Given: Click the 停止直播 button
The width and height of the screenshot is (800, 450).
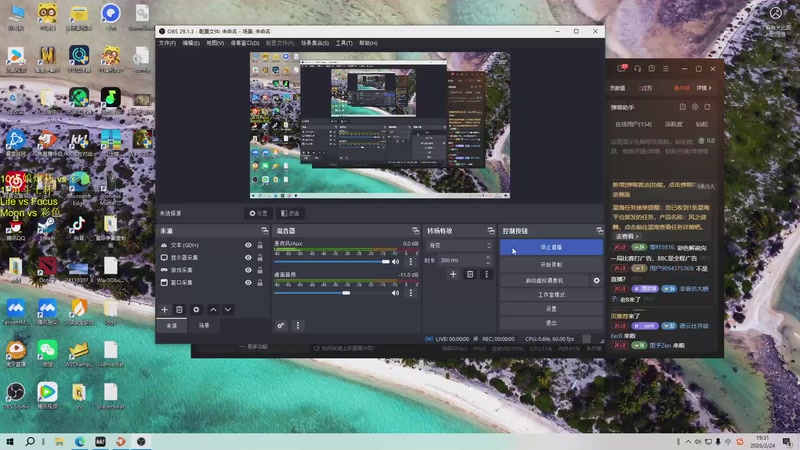Looking at the screenshot, I should pyautogui.click(x=551, y=247).
